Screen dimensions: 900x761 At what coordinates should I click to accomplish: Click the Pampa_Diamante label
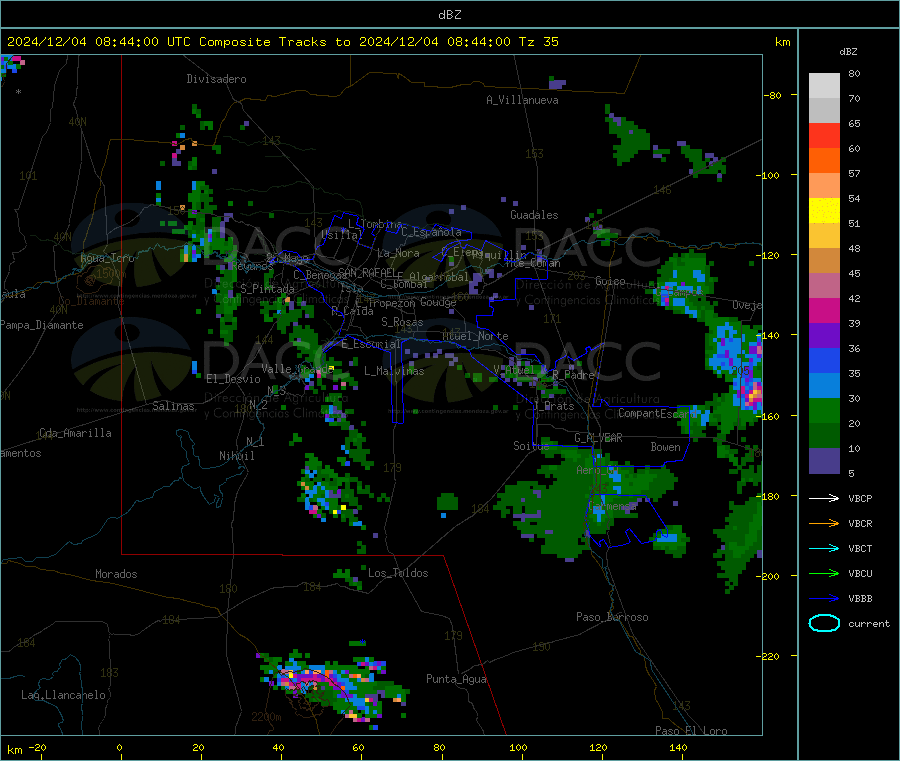coord(42,325)
